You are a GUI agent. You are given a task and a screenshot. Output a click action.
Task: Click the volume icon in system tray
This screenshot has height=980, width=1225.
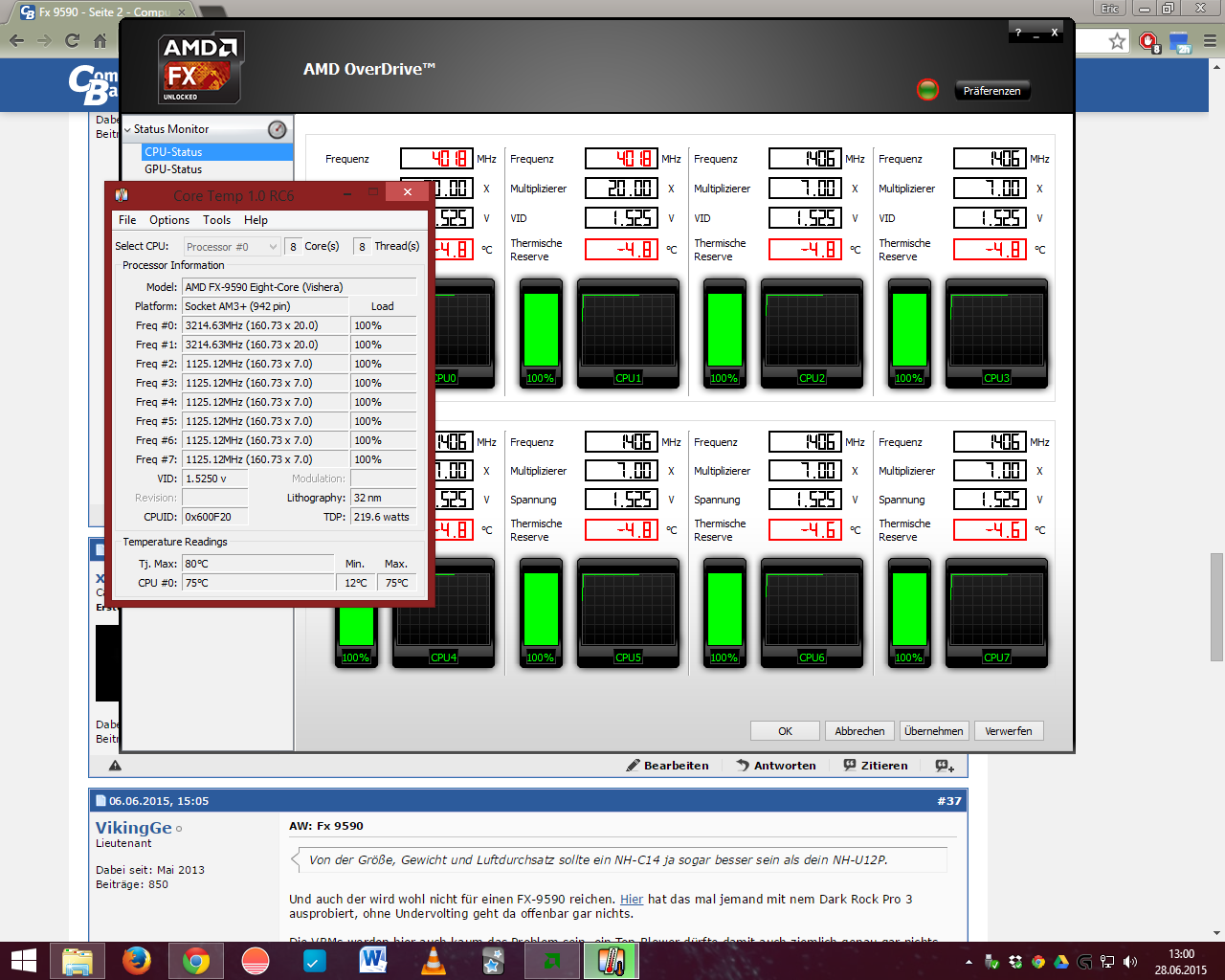(x=1130, y=962)
